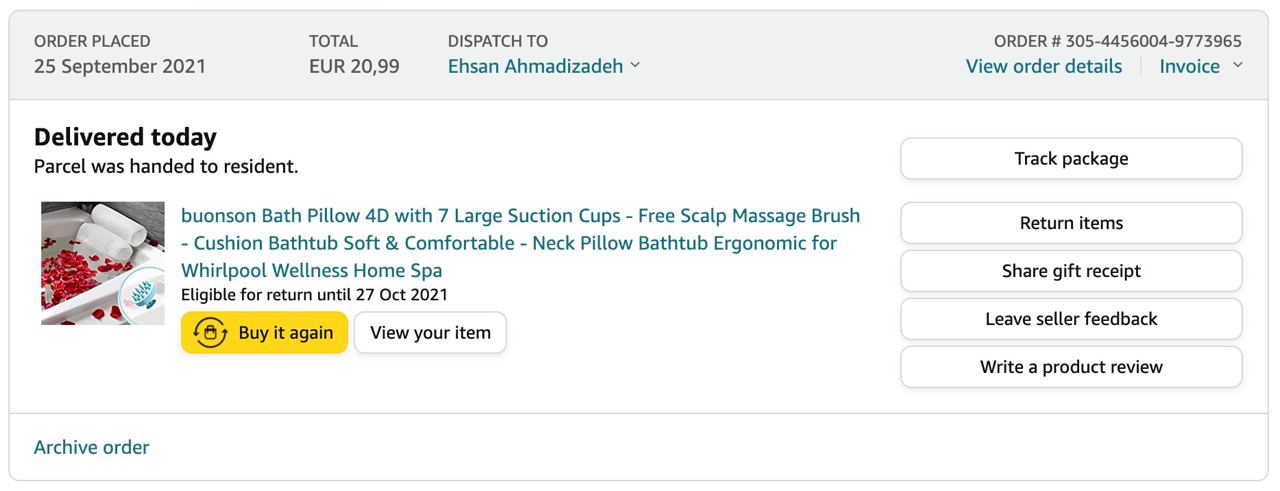Click the Delivered today status heading

[125, 137]
